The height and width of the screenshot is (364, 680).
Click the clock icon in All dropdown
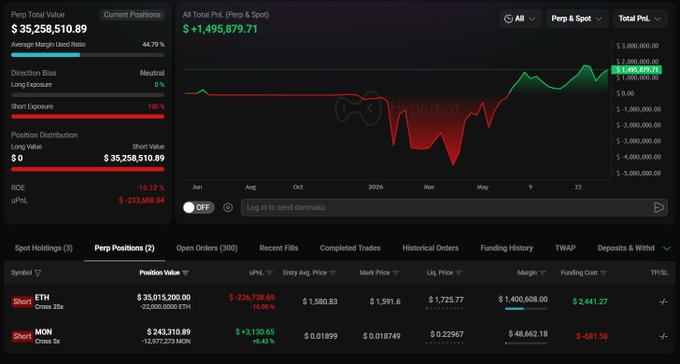tap(509, 19)
